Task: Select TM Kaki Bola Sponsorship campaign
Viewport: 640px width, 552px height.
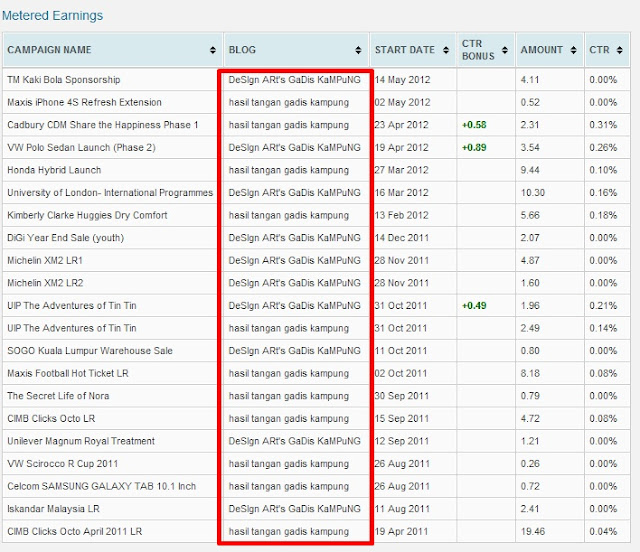Action: pyautogui.click(x=64, y=80)
